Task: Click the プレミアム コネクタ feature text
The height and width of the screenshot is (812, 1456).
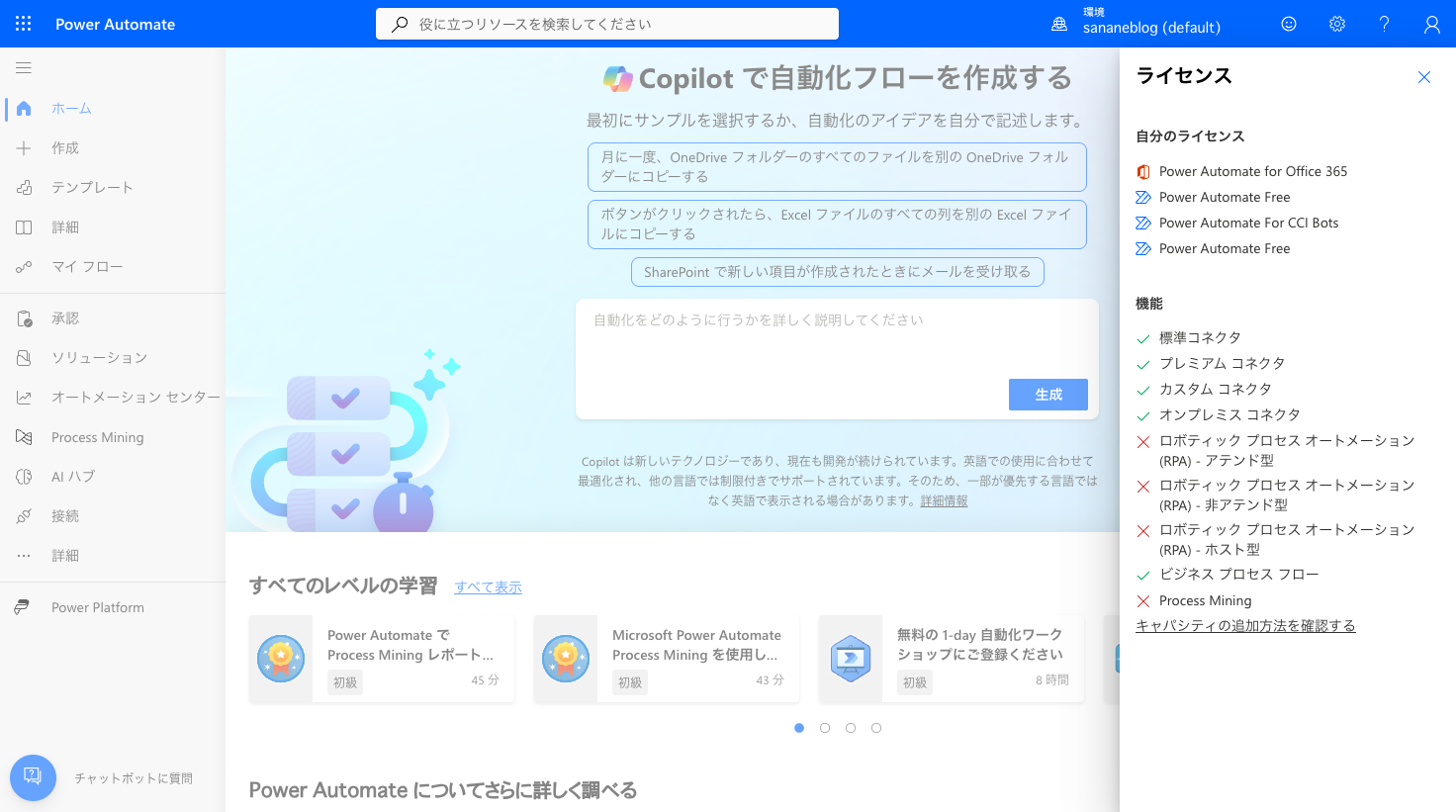Action: coord(1223,364)
